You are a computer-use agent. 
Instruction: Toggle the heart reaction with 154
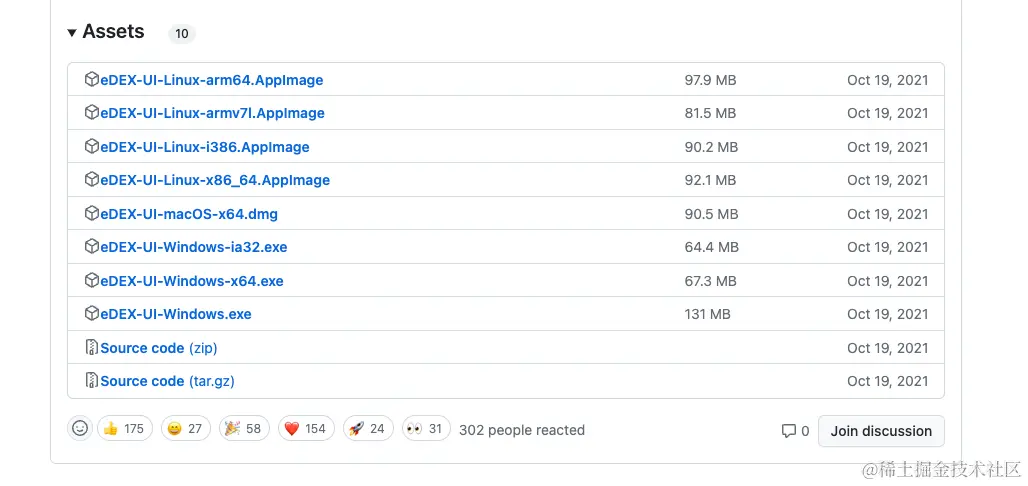(x=304, y=429)
